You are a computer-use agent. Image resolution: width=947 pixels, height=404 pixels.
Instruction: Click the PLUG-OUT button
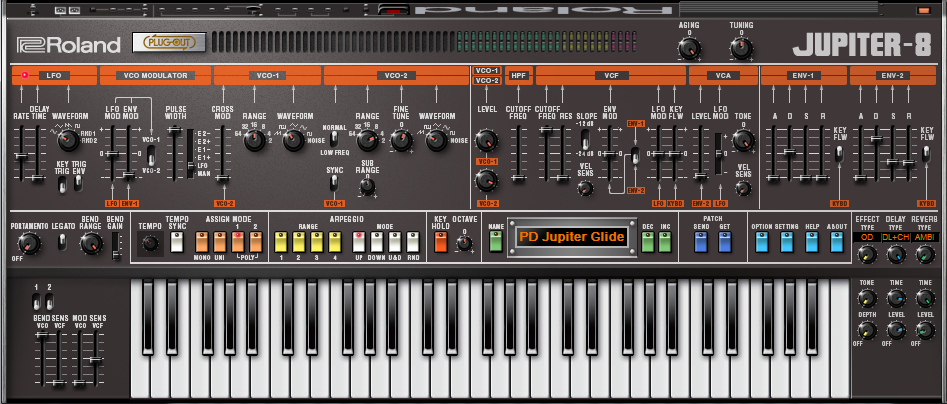(169, 43)
